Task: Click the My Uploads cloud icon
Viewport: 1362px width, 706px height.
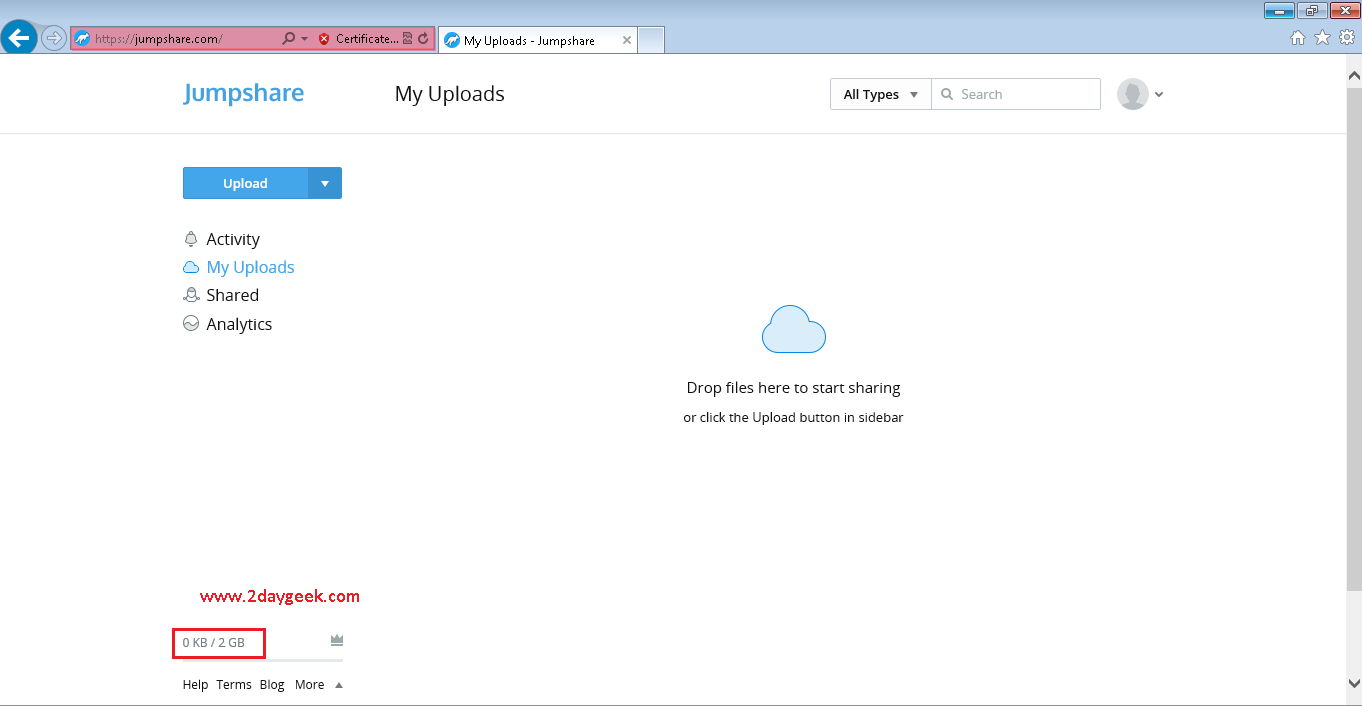Action: click(191, 267)
